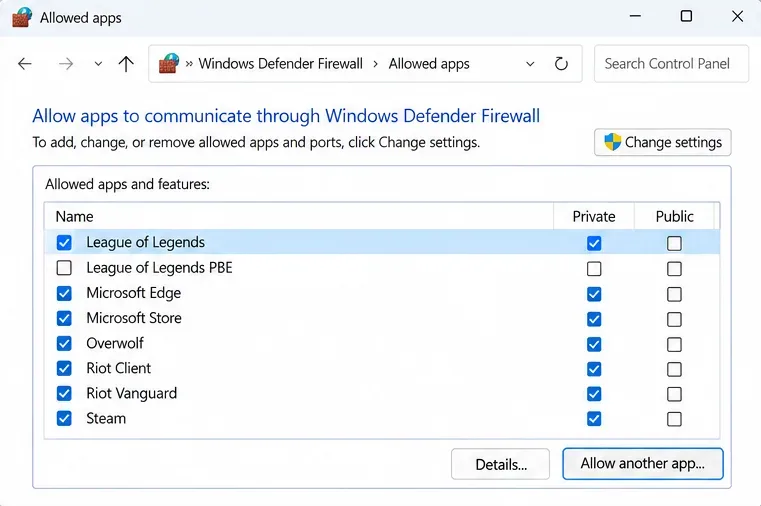
Task: Click the Search Control Panel field
Action: [671, 64]
